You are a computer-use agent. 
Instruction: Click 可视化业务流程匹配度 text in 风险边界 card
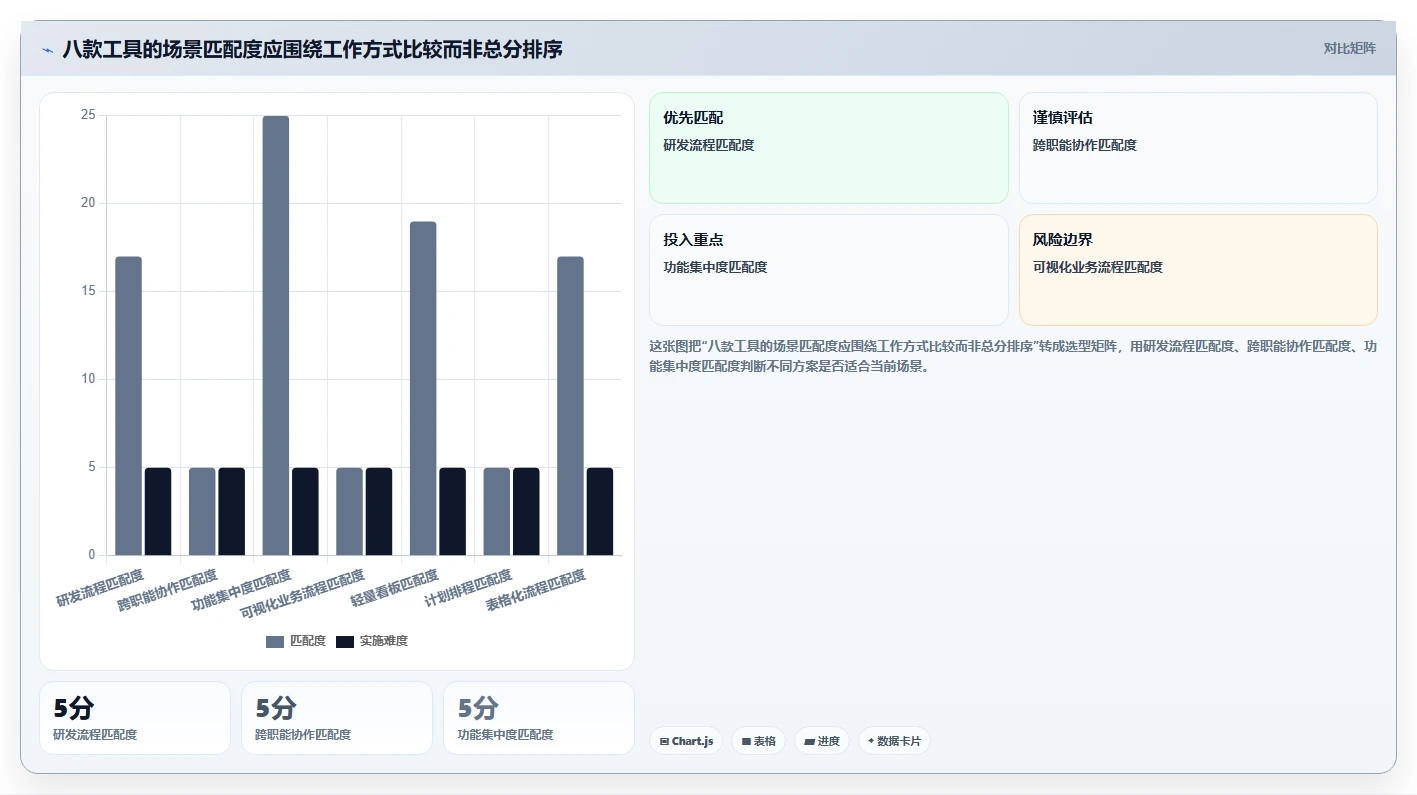(1098, 267)
